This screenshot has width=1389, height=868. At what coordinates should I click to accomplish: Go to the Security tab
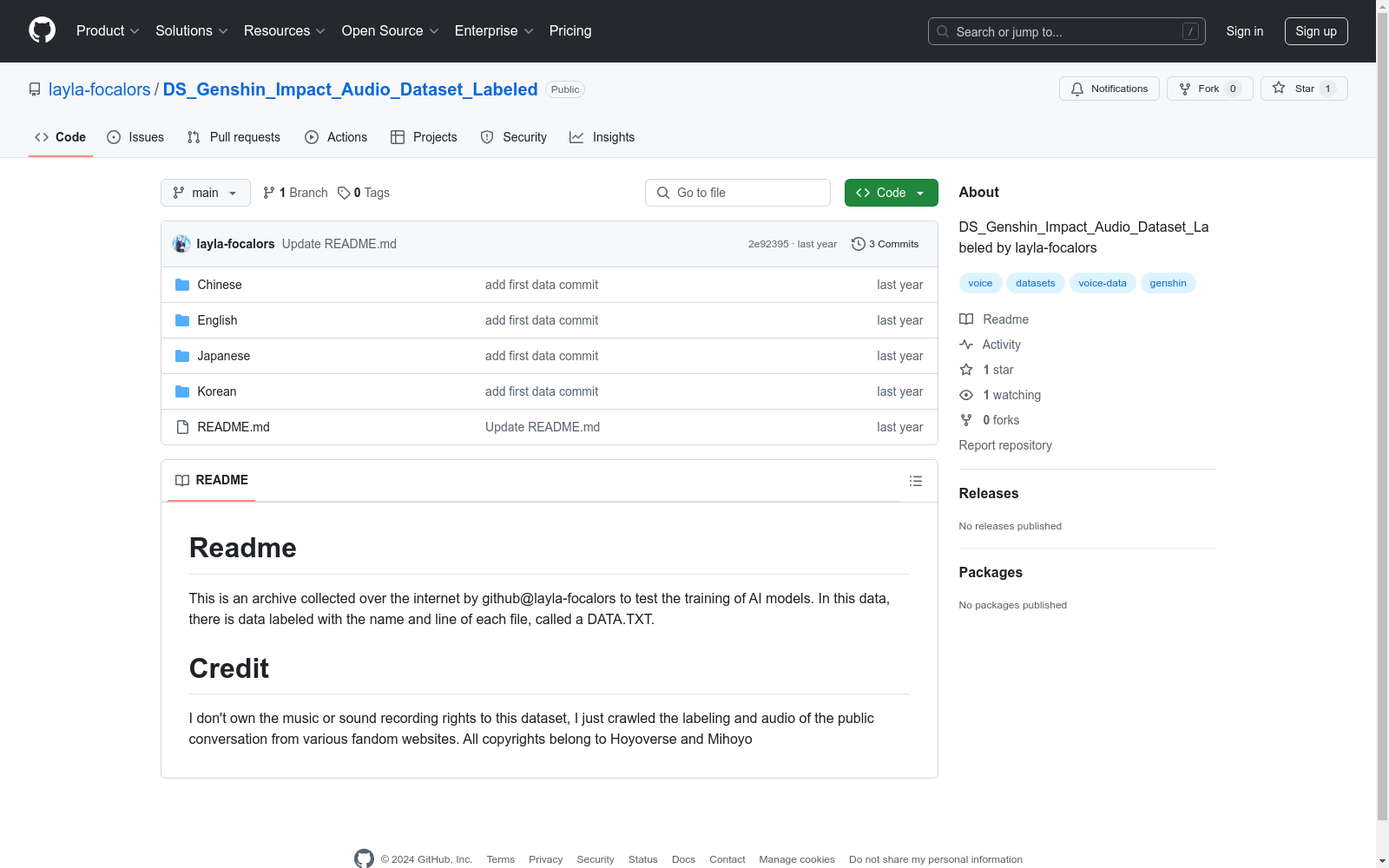click(514, 137)
